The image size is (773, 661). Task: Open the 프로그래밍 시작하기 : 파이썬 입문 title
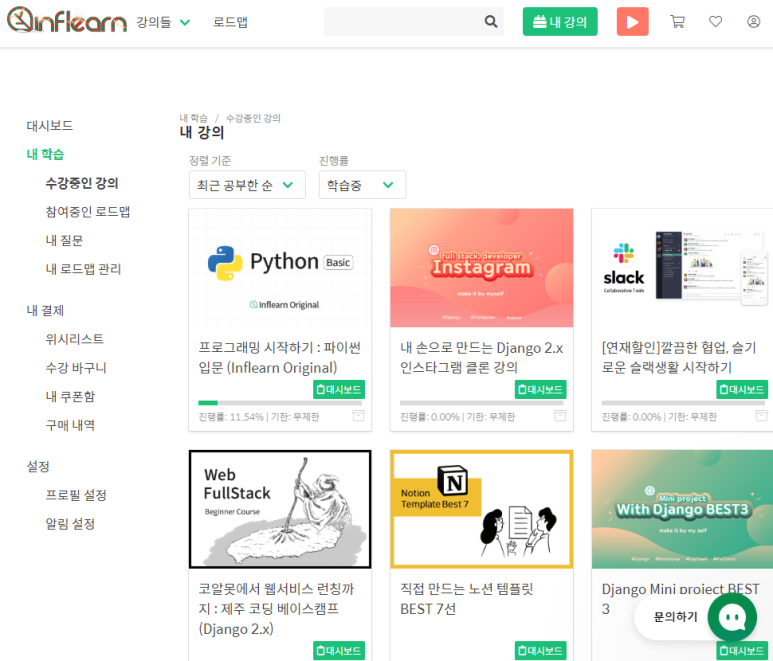pyautogui.click(x=280, y=358)
